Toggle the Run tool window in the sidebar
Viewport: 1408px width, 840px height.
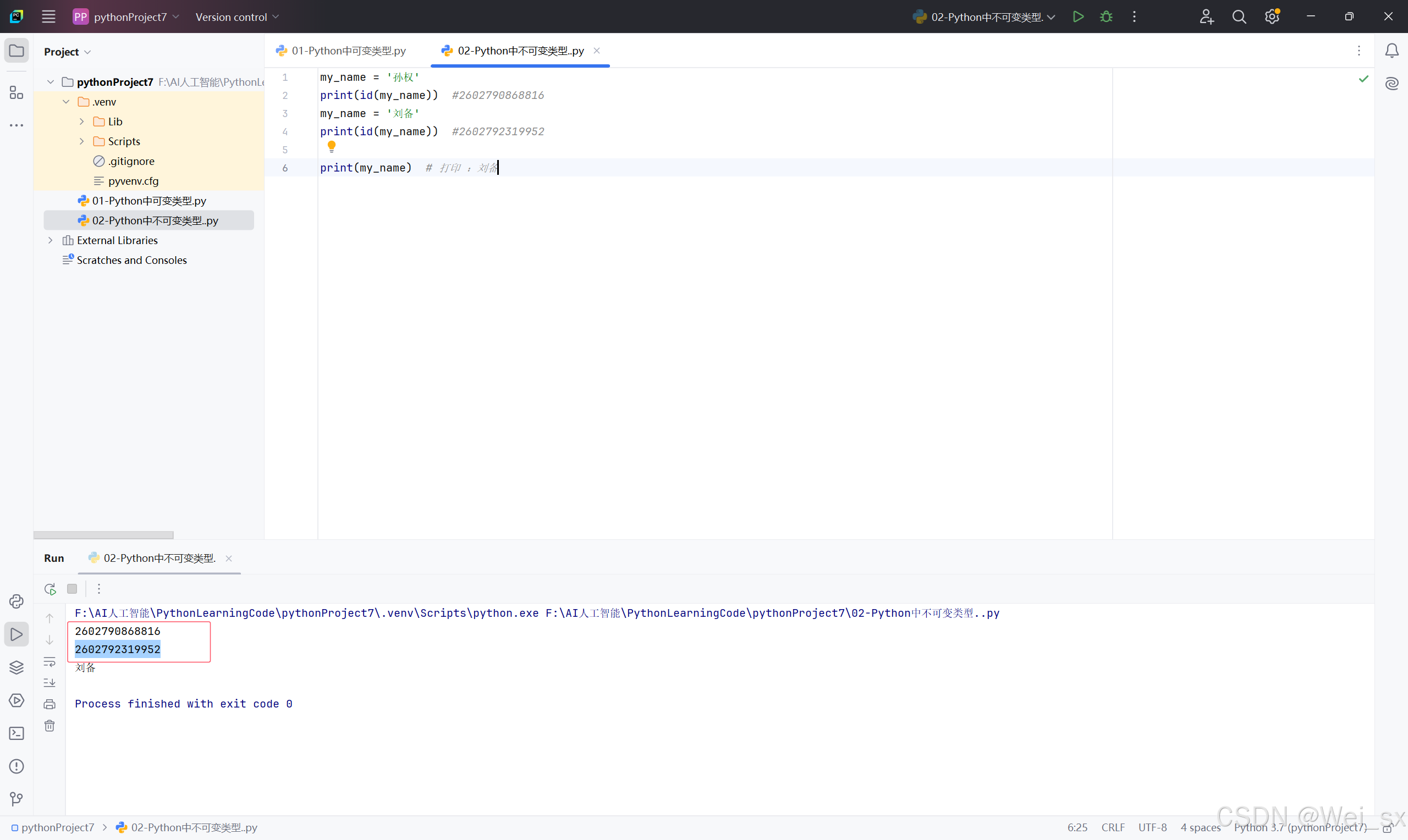(16, 634)
